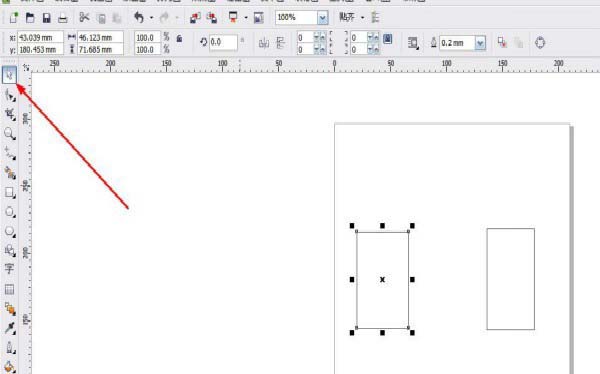Save the current document

[46, 18]
